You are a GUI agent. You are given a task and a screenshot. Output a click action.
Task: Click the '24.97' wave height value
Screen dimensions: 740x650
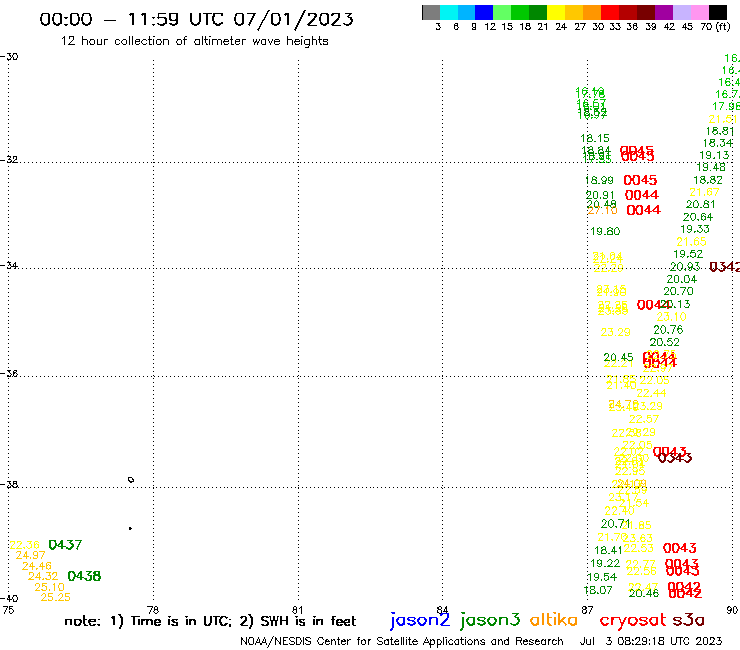point(30,556)
